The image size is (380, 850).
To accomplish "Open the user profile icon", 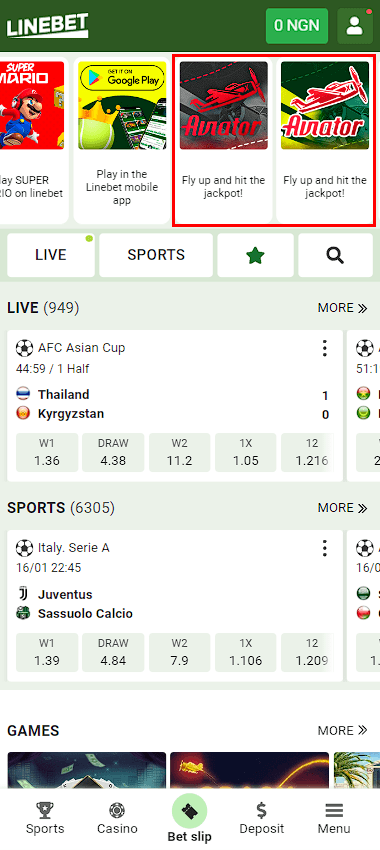I will (x=355, y=25).
